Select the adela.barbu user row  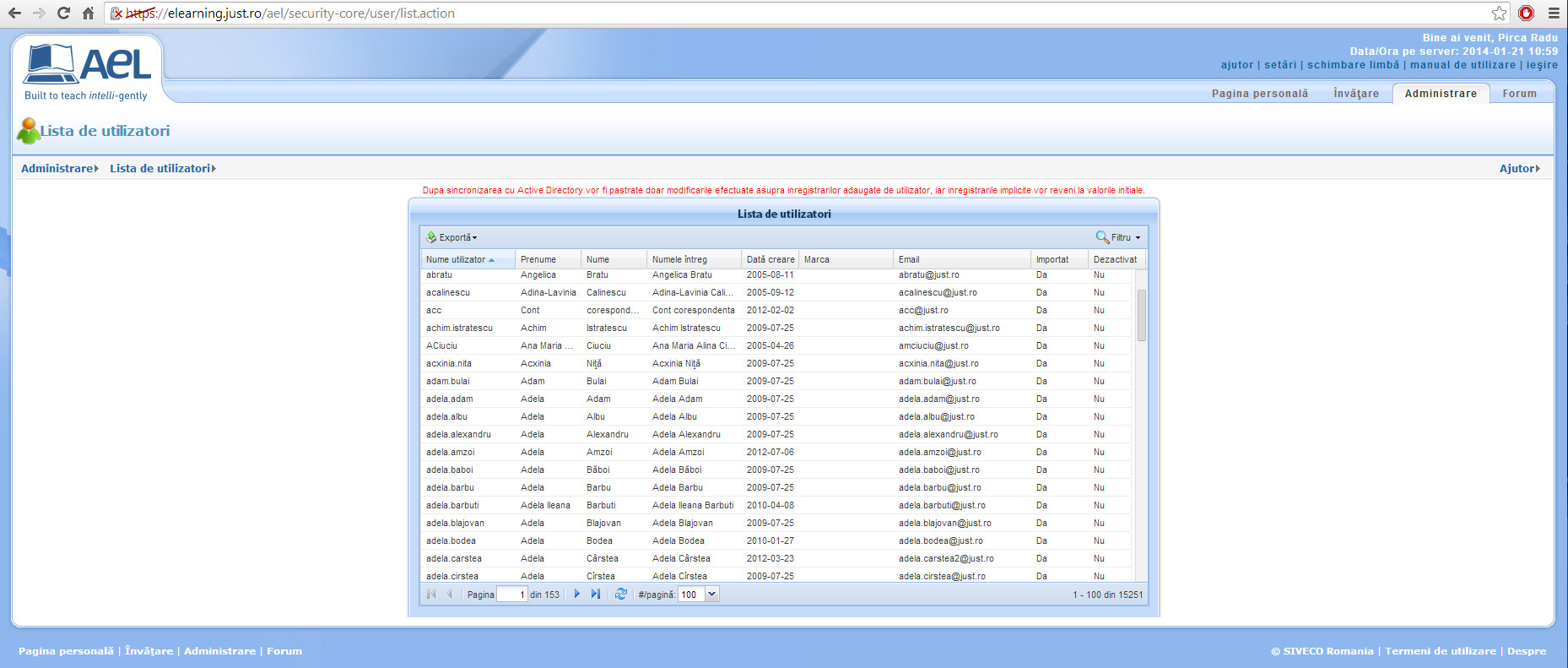click(450, 487)
